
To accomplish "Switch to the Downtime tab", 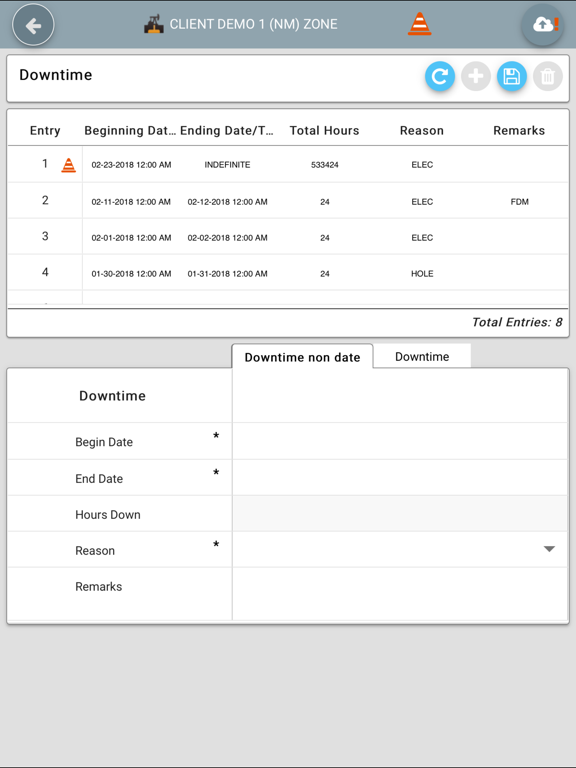I will click(422, 356).
